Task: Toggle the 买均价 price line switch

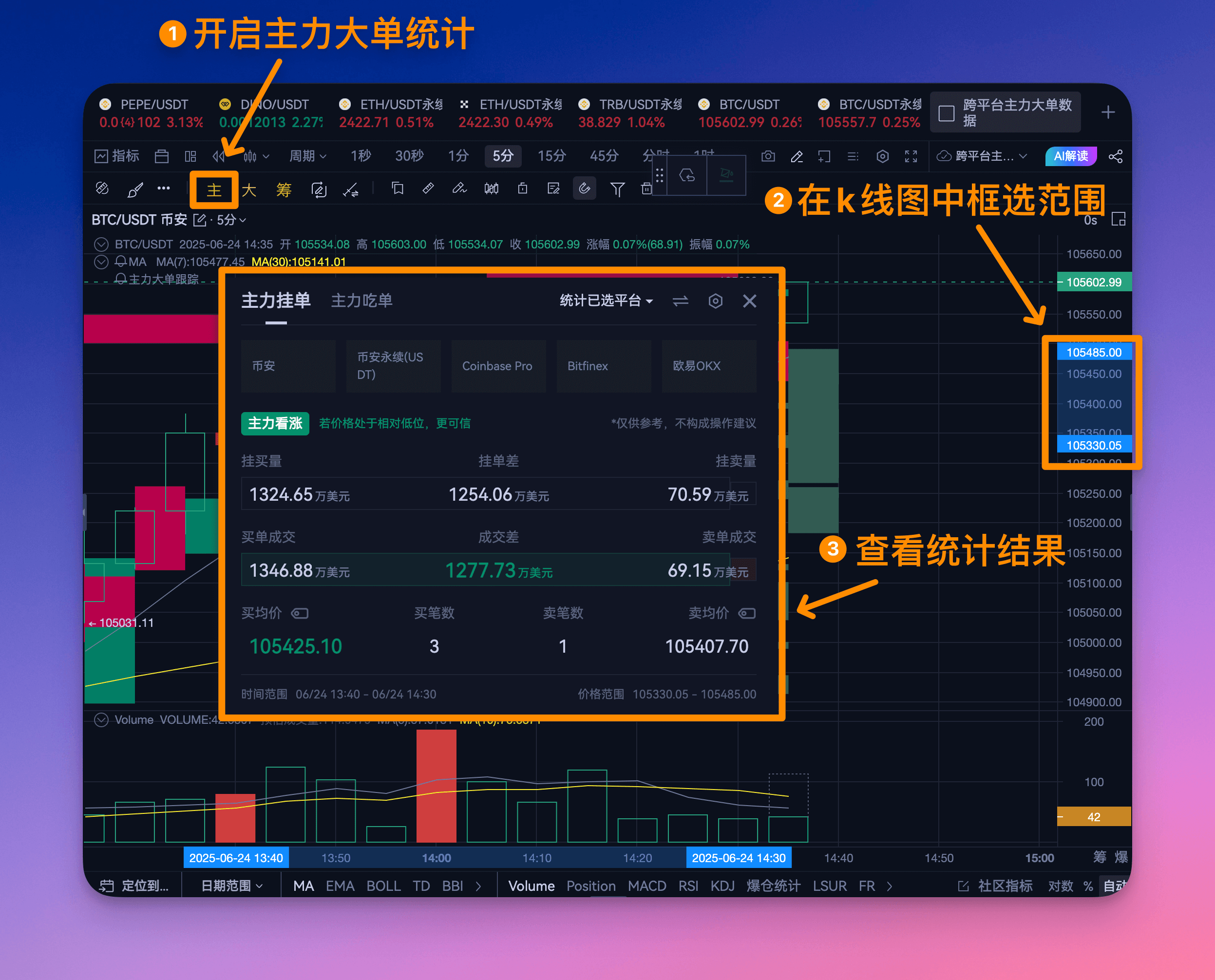Action: (x=299, y=614)
